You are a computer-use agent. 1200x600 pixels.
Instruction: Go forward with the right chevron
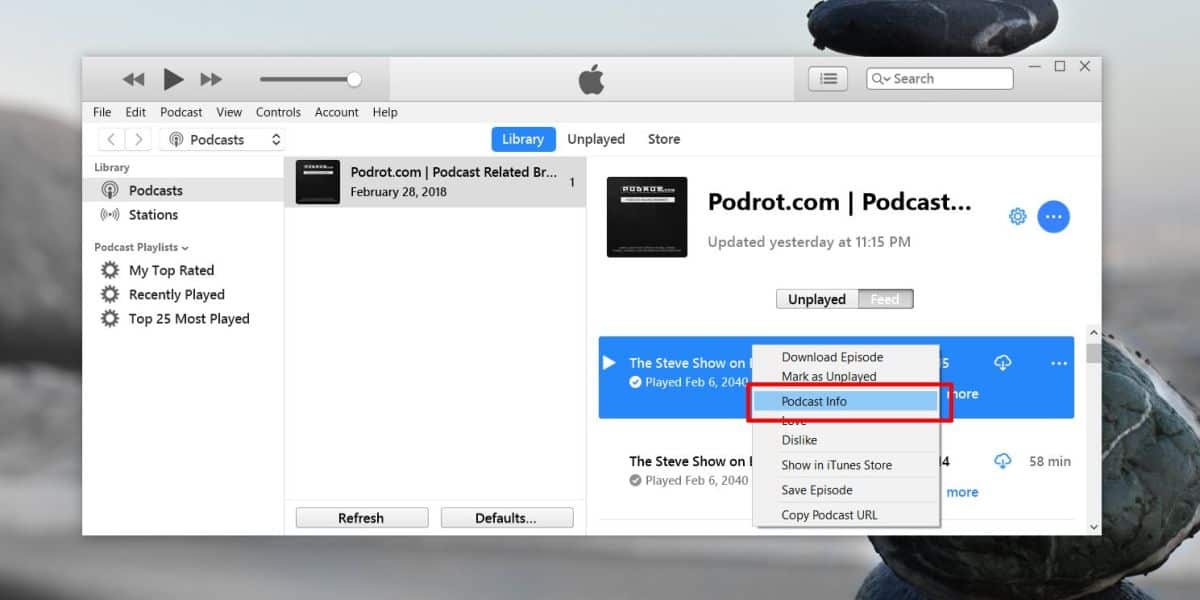[139, 140]
